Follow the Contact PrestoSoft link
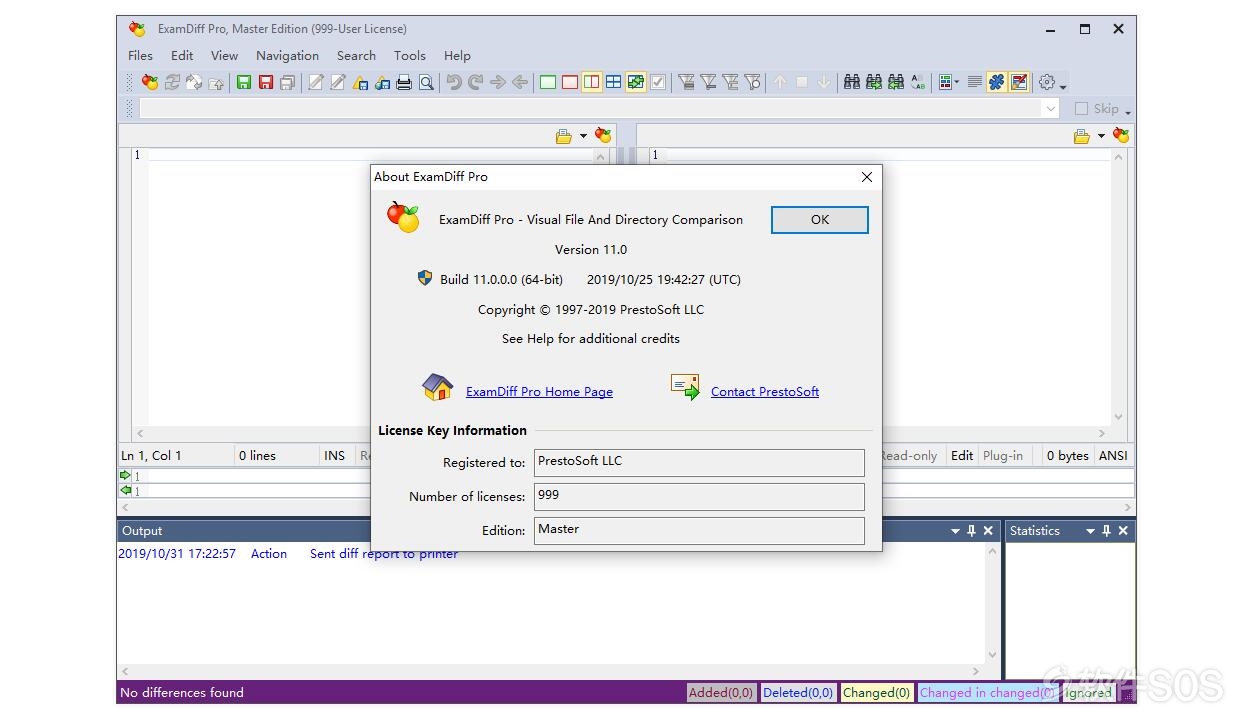Screen dimensions: 1241x715 tap(765, 392)
